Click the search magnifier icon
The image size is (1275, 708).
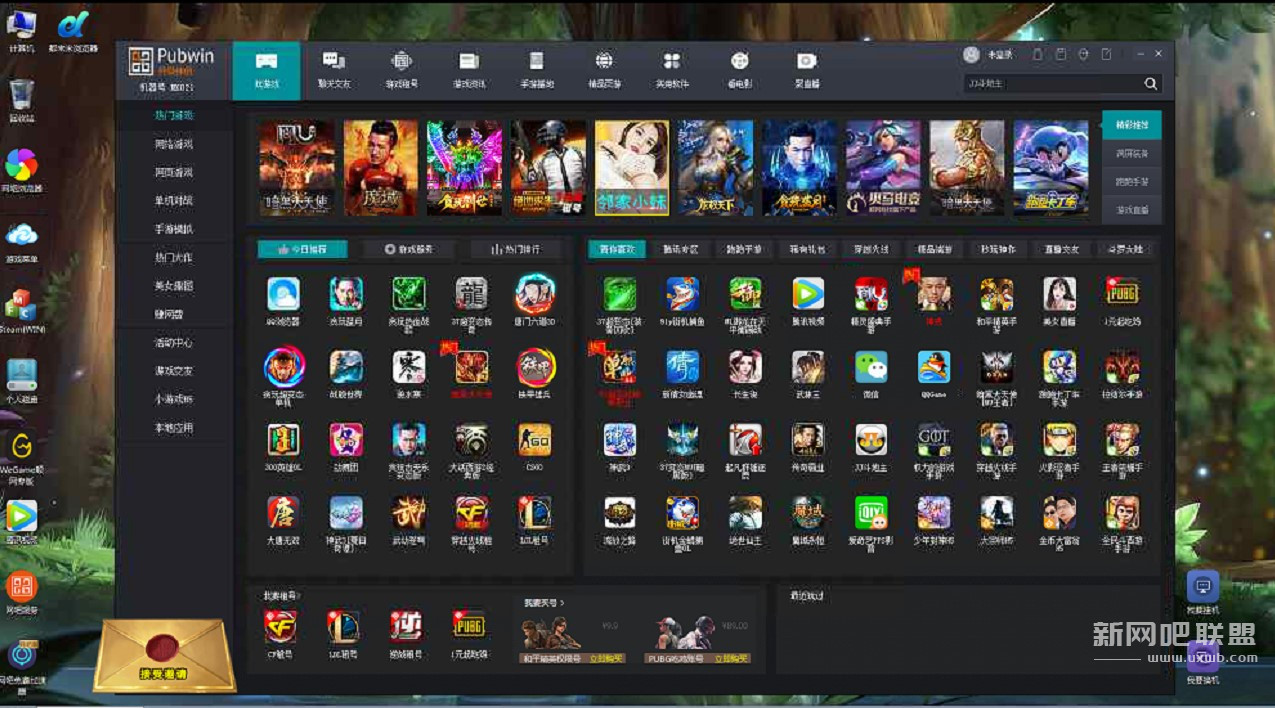pyautogui.click(x=1151, y=84)
